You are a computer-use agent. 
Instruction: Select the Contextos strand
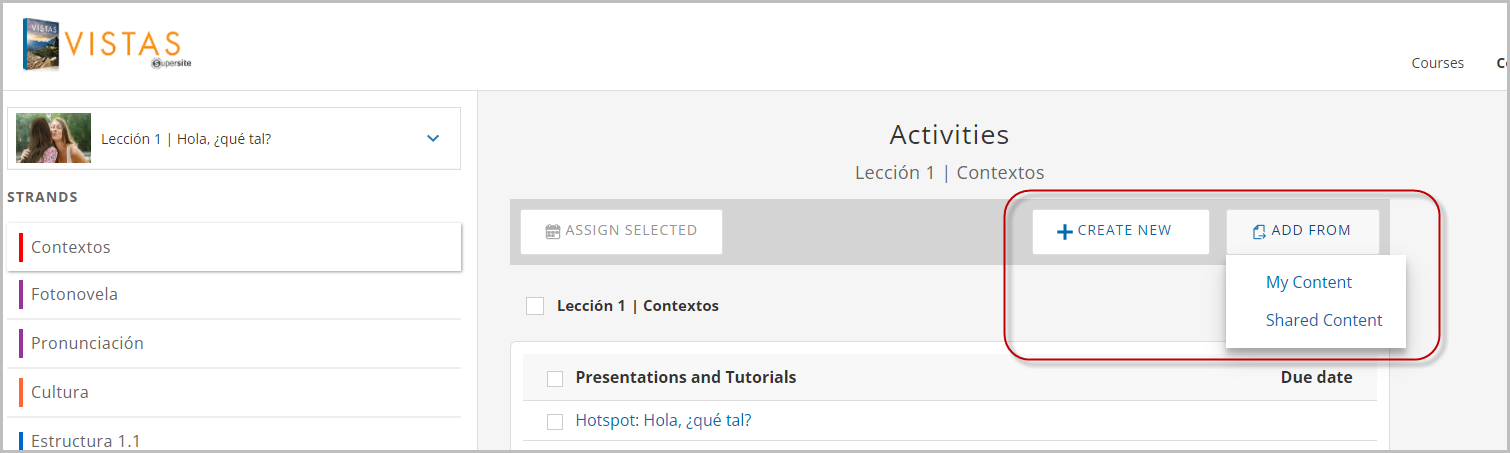click(234, 247)
